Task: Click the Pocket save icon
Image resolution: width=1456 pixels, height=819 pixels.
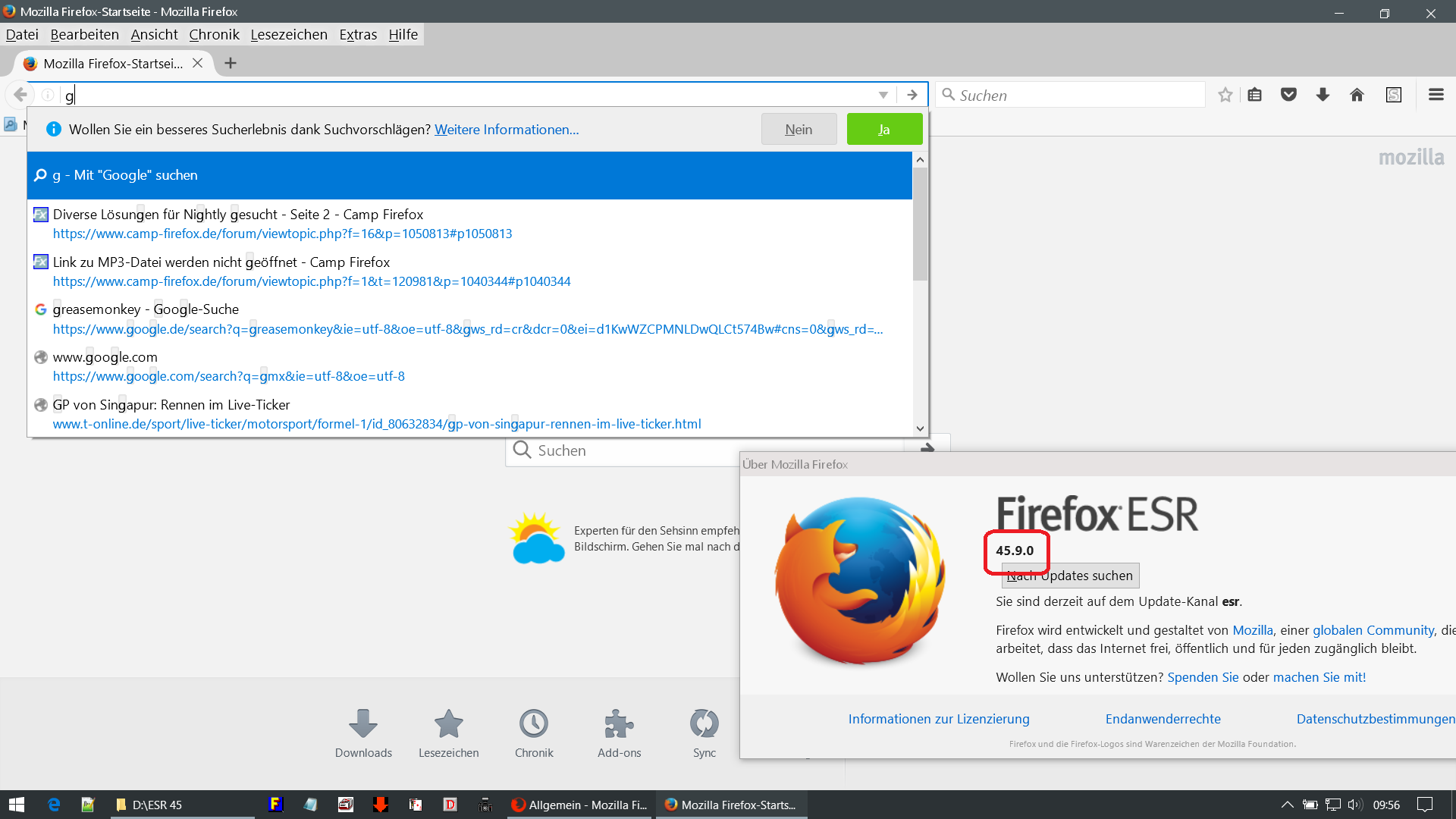Action: (1288, 95)
